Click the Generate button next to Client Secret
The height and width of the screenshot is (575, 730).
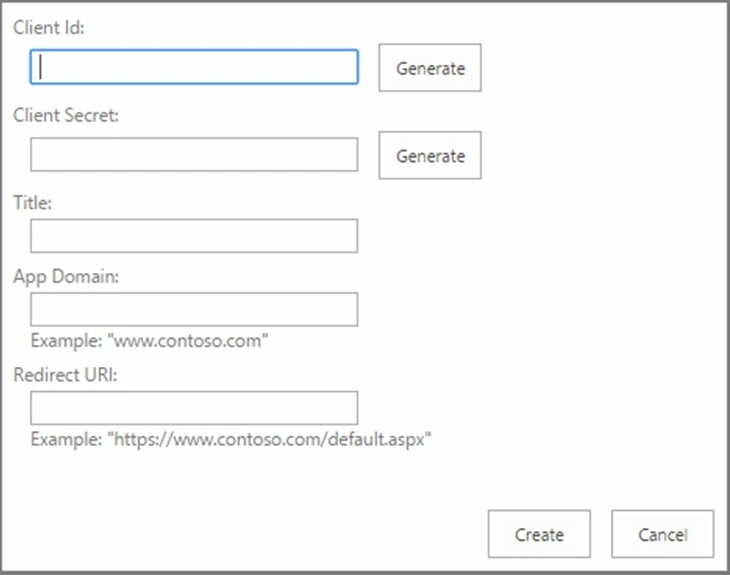(430, 155)
